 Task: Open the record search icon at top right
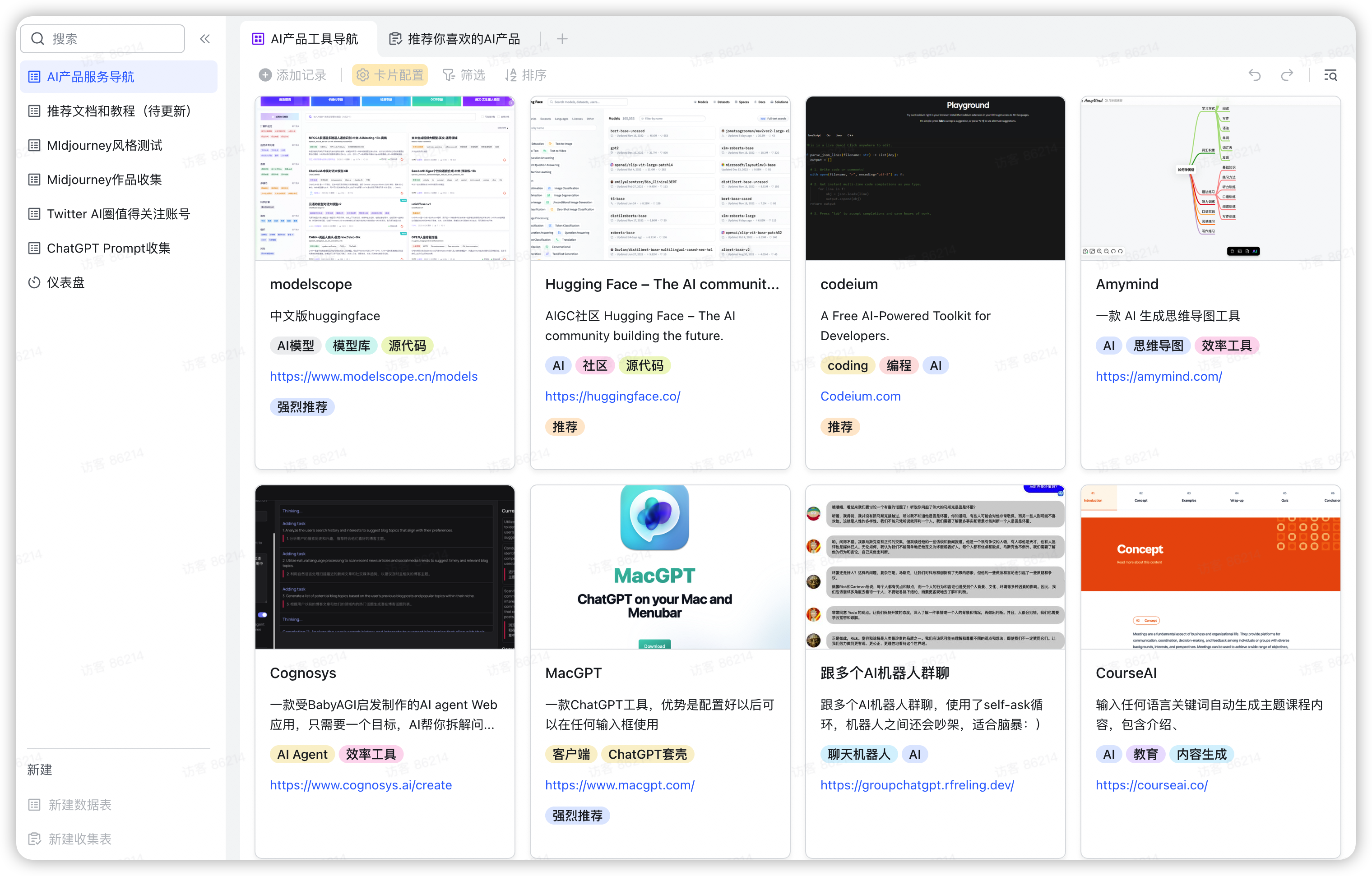pyautogui.click(x=1330, y=75)
